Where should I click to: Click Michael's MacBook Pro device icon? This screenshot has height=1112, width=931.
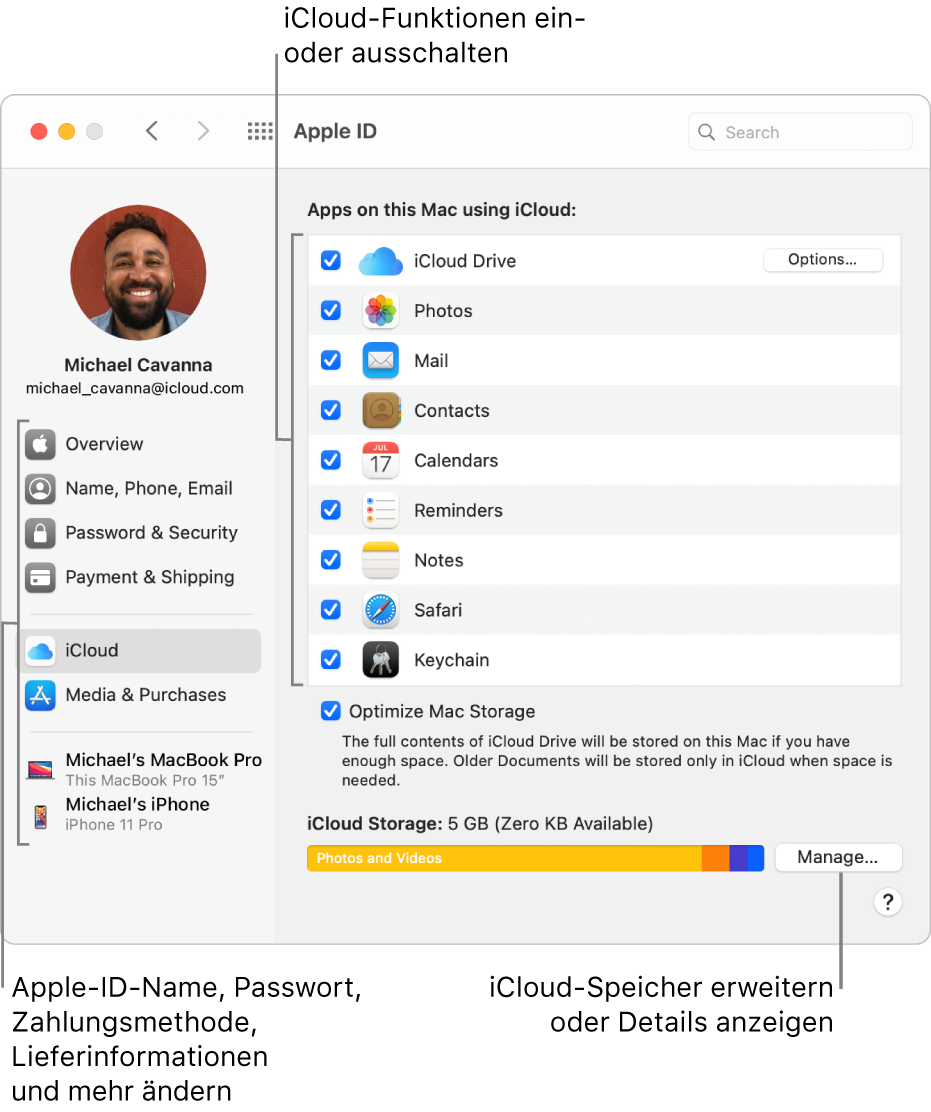point(40,769)
